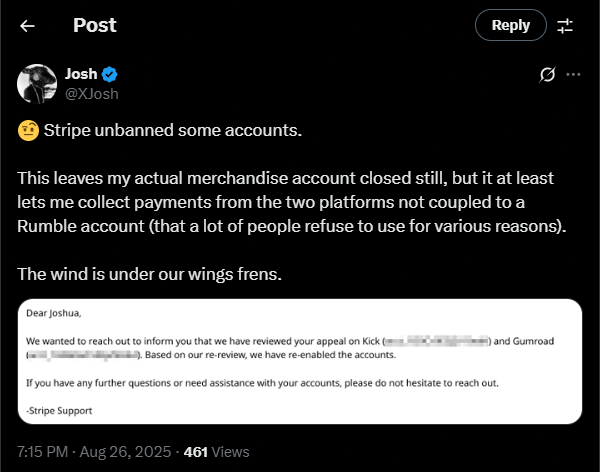Go back using the left arrow
Screen dimensions: 600x472
[x=27, y=26]
